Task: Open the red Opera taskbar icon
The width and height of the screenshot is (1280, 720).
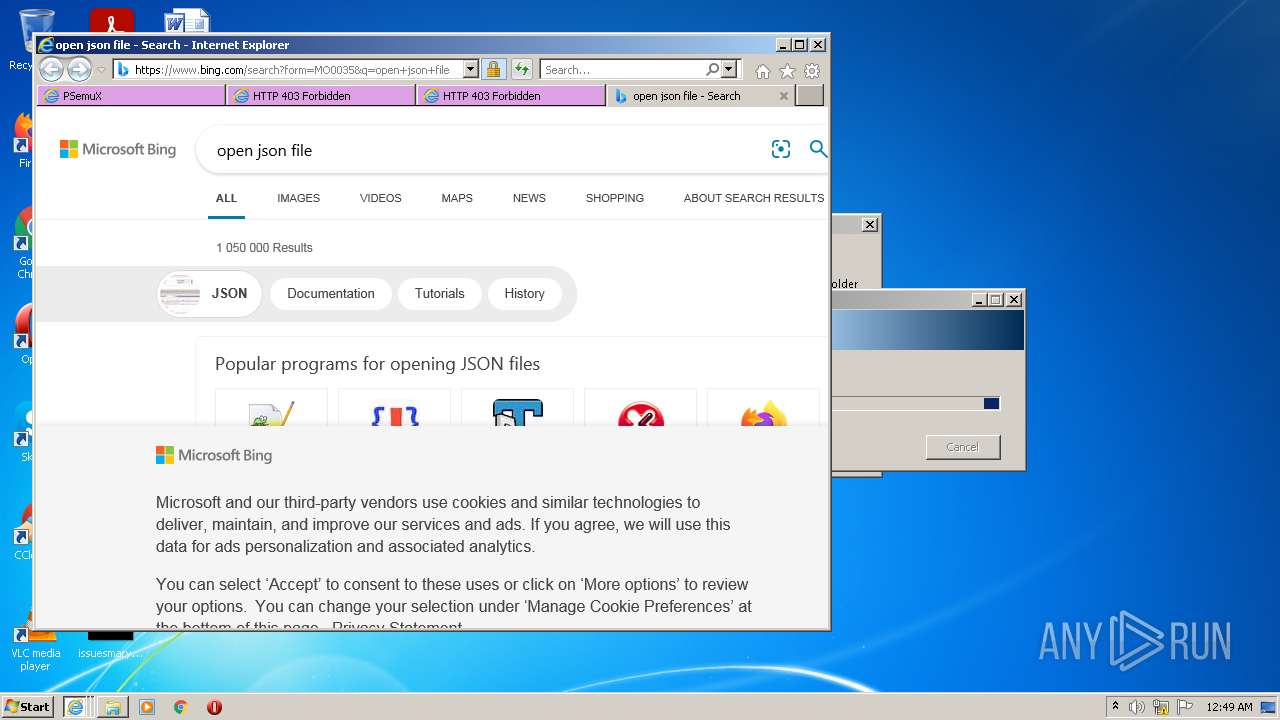Action: click(214, 707)
